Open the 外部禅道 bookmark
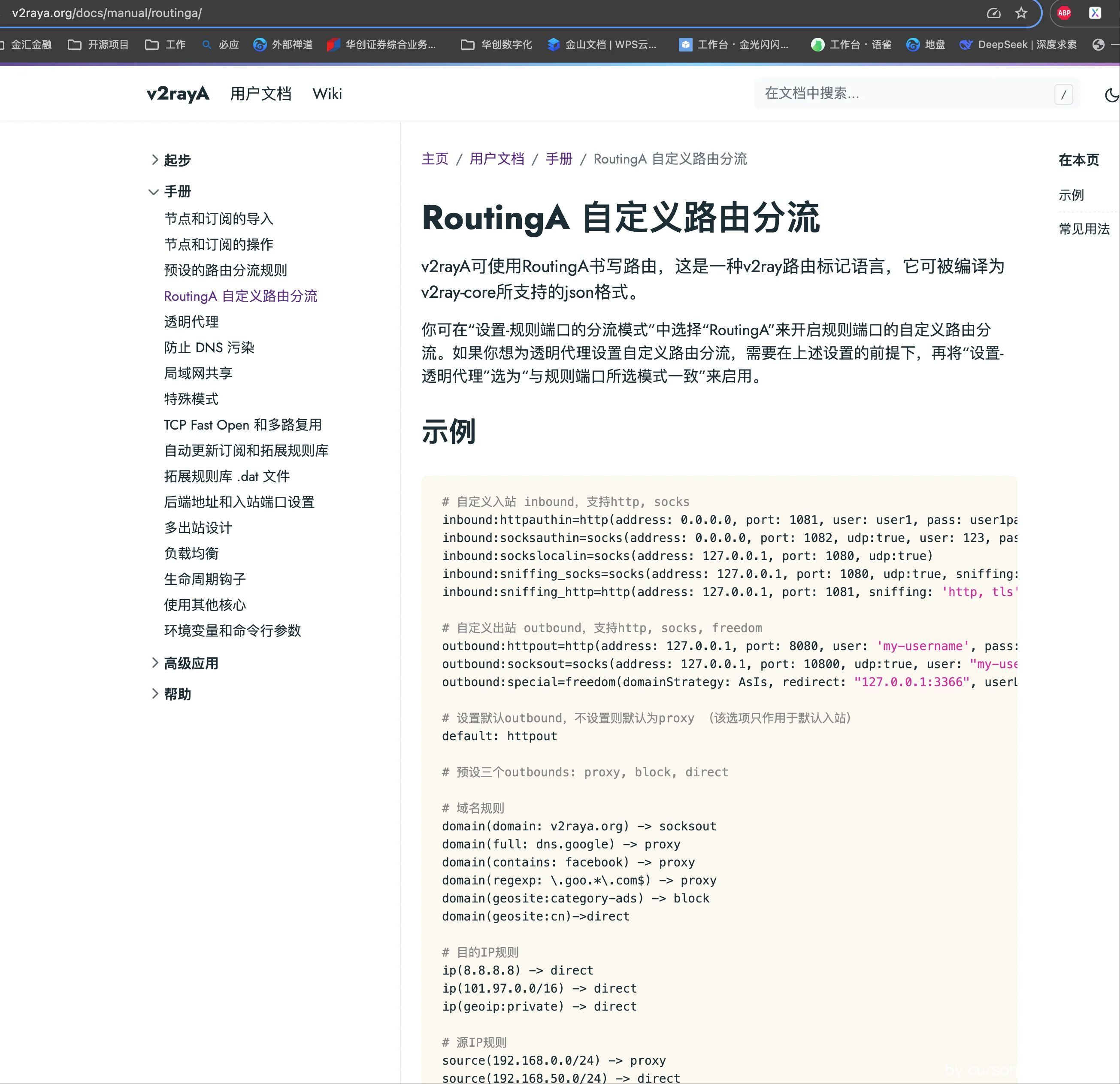This screenshot has width=1120, height=1084. (x=283, y=45)
